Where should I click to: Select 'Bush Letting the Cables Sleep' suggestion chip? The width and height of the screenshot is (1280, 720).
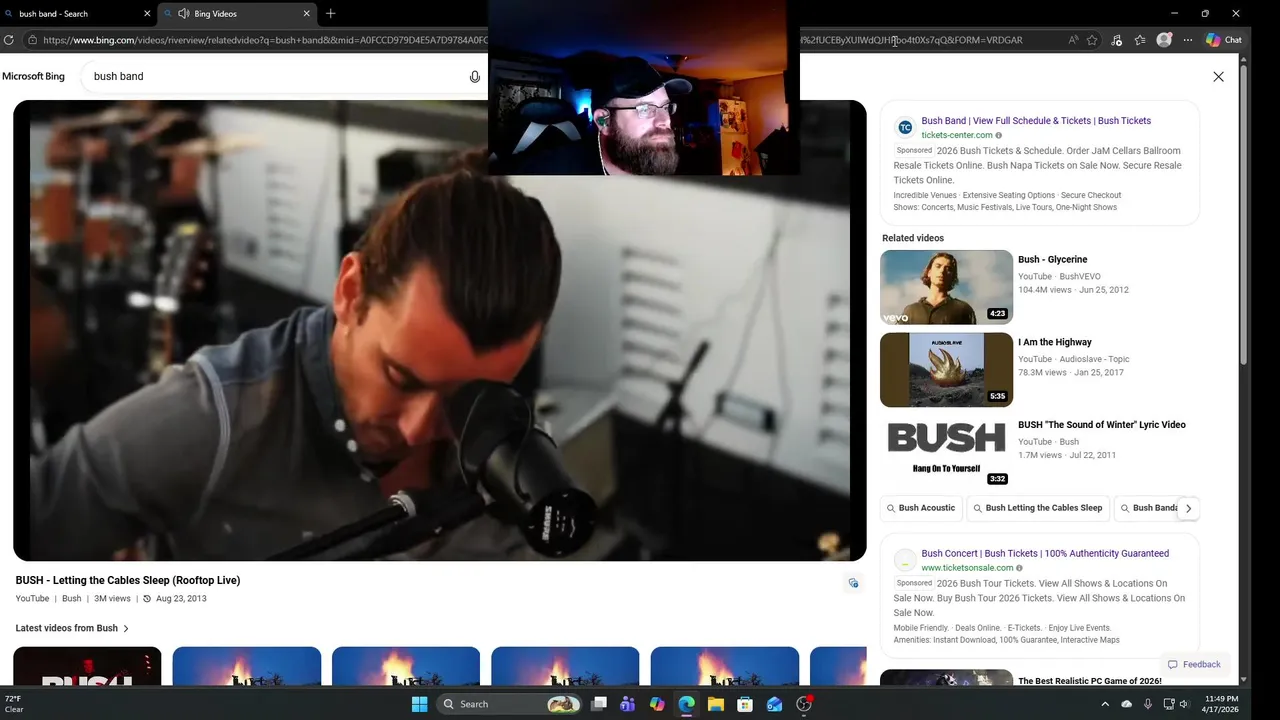pyautogui.click(x=1037, y=508)
